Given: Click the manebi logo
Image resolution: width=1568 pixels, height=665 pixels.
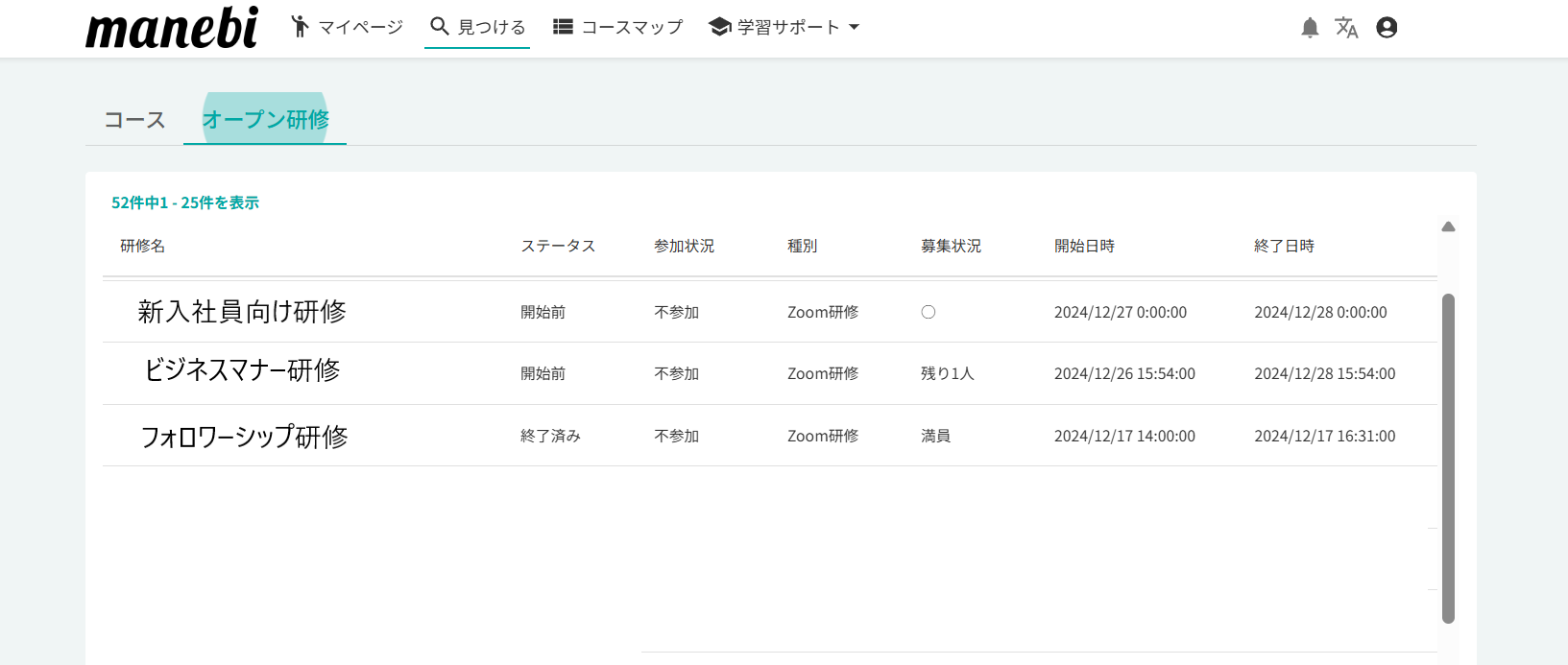Looking at the screenshot, I should pyautogui.click(x=172, y=28).
